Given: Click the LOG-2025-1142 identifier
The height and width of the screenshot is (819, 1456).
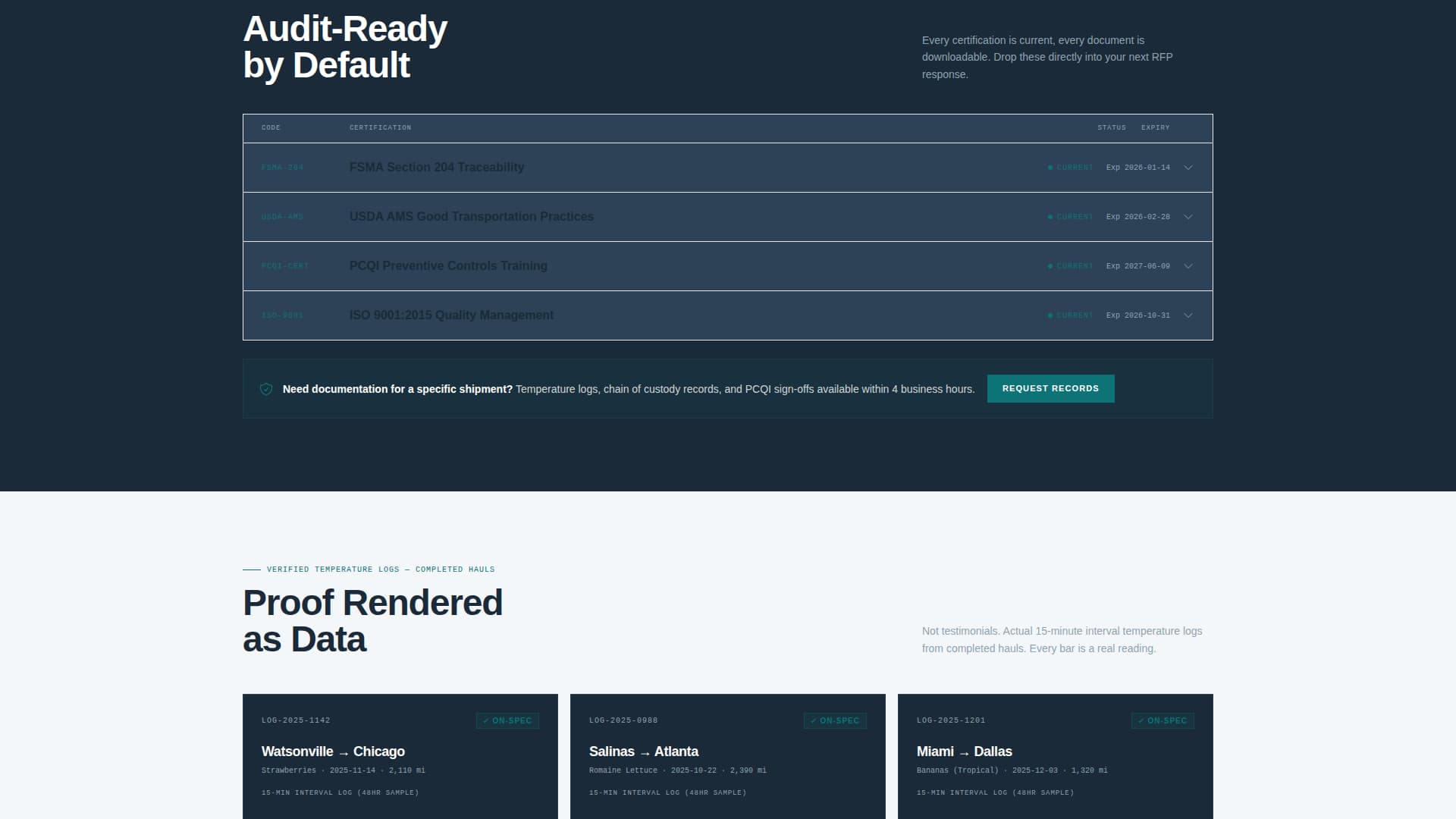Looking at the screenshot, I should [296, 720].
